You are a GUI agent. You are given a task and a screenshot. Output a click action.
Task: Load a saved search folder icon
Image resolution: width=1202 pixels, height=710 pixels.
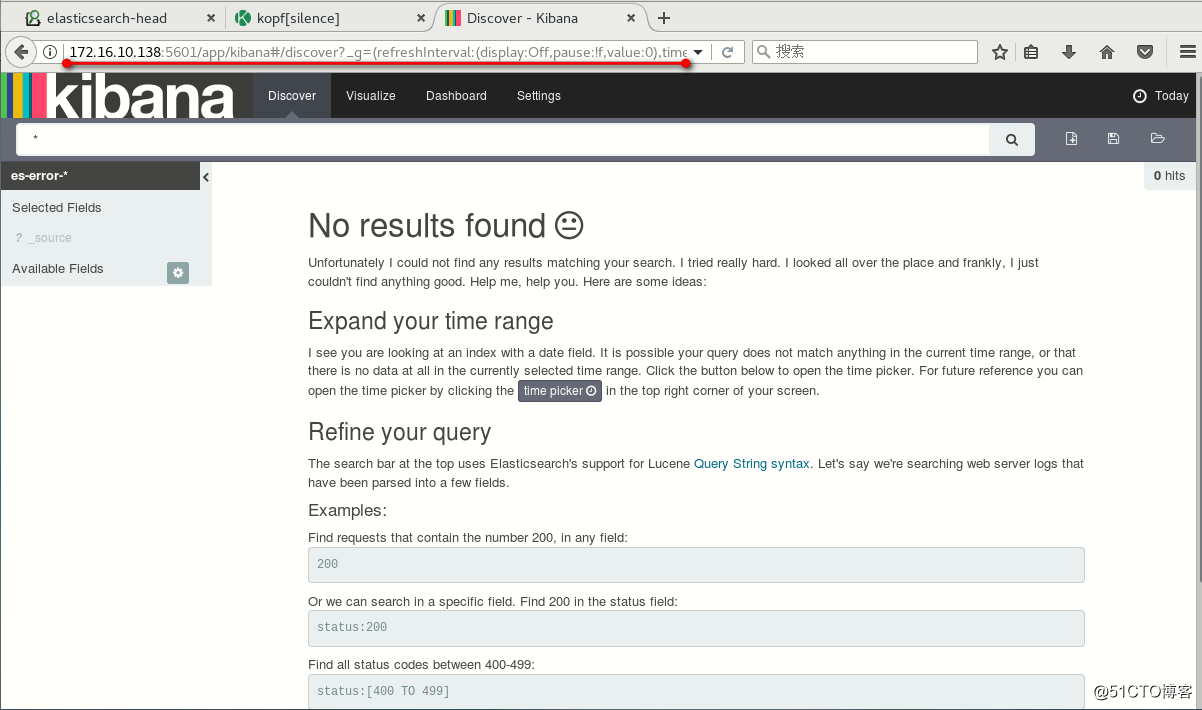pyautogui.click(x=1158, y=139)
